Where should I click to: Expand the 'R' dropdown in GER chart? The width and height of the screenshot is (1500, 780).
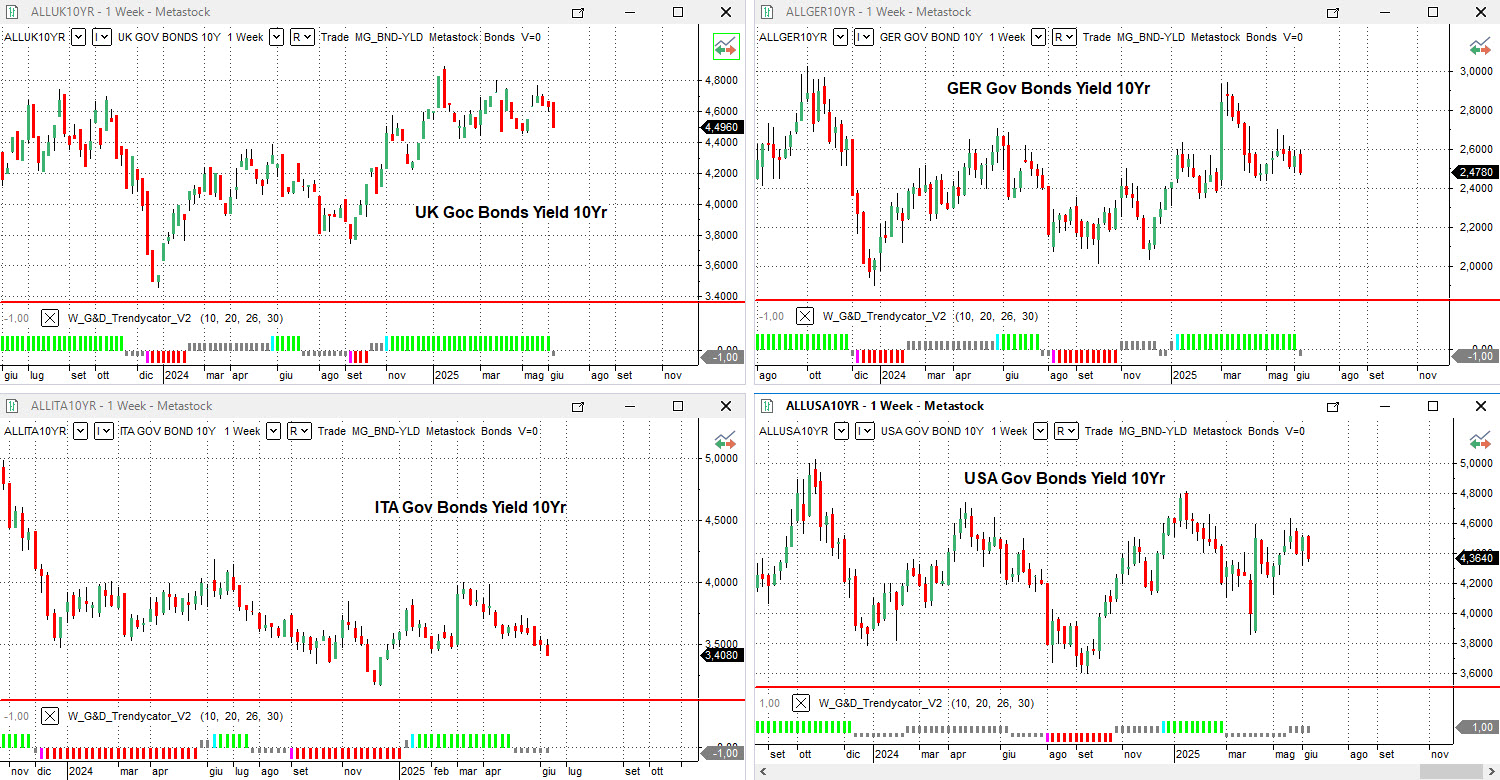tap(1064, 37)
